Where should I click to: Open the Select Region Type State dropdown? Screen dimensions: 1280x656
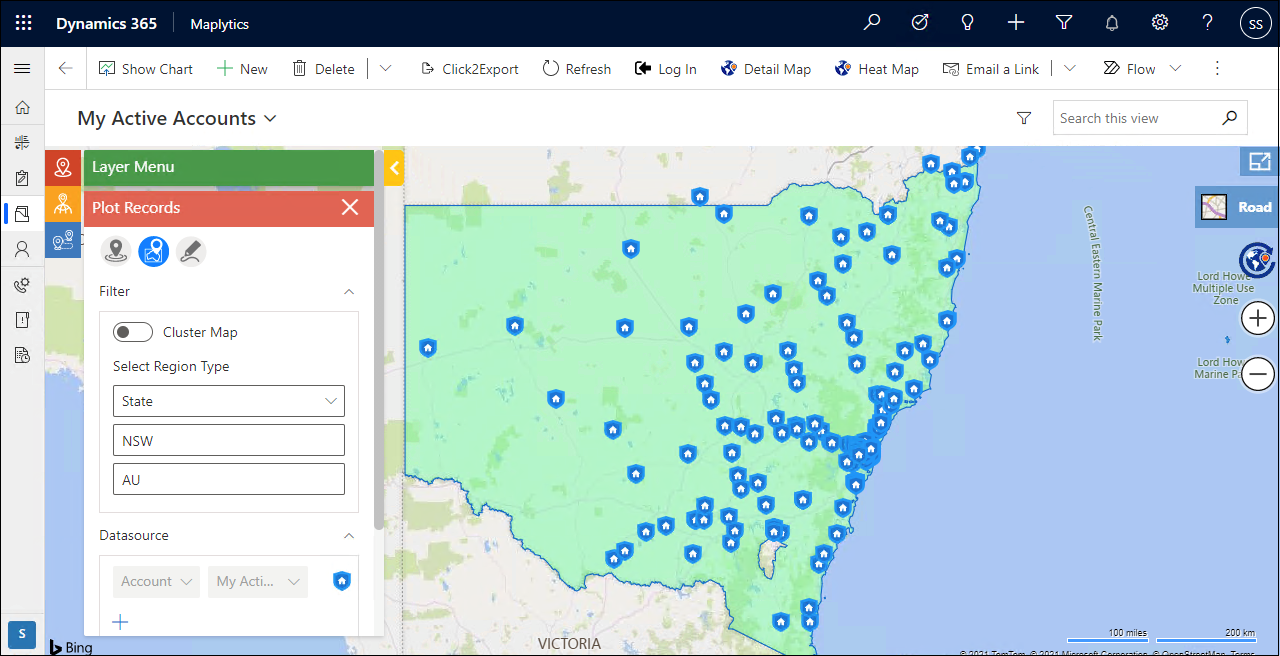point(229,401)
